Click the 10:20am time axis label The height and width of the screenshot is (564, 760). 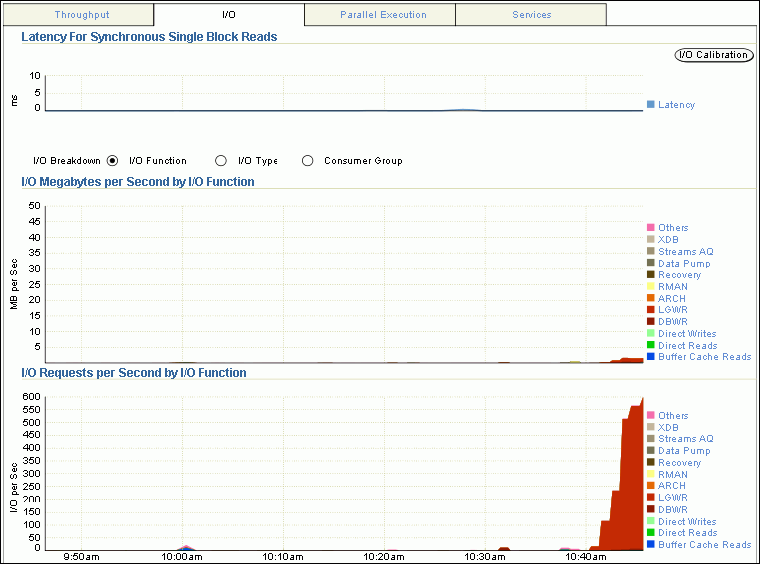pos(384,557)
